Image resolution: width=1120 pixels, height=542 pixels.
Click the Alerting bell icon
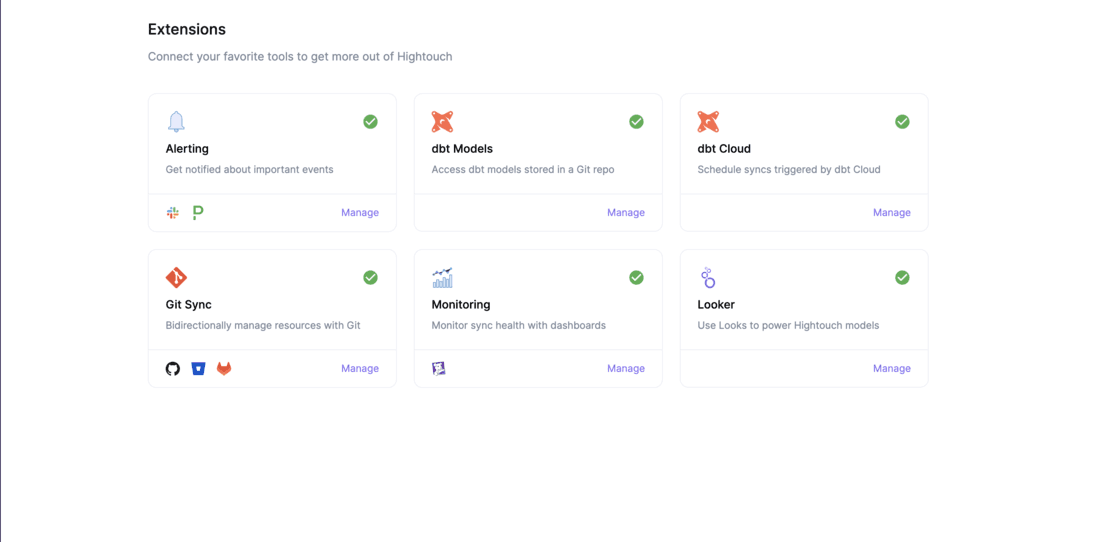click(176, 122)
